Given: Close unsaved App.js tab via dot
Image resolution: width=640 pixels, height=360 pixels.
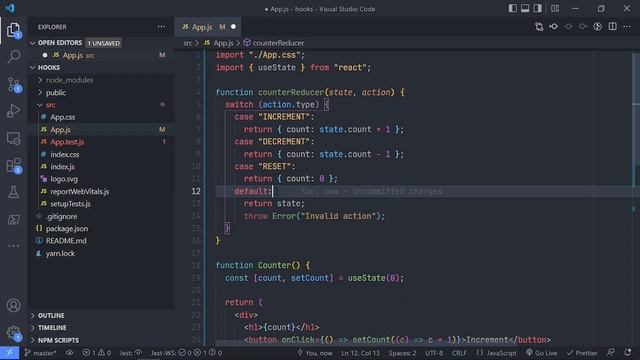Looking at the screenshot, I should pyautogui.click(x=233, y=27).
